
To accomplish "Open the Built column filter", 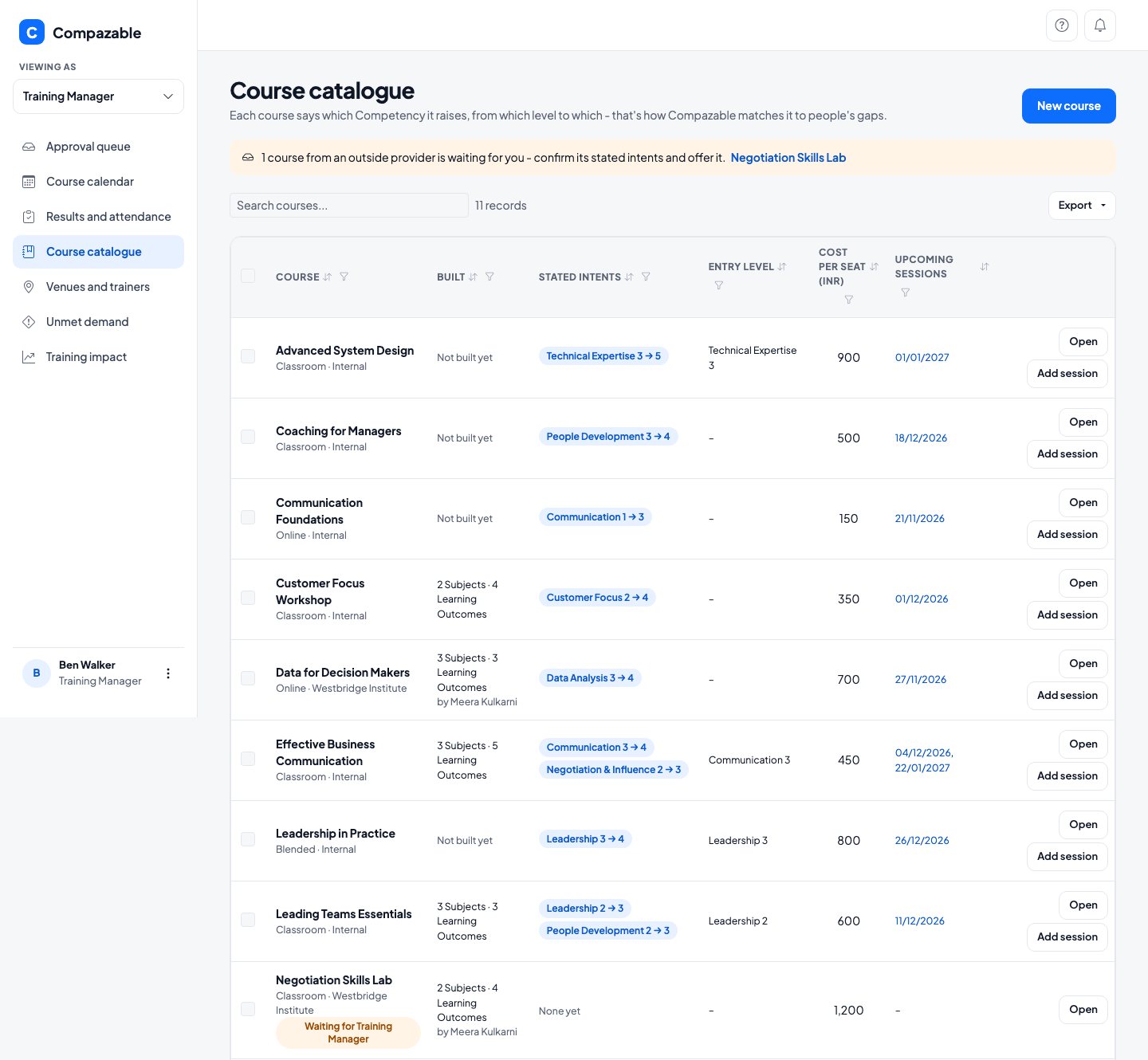I will point(489,277).
